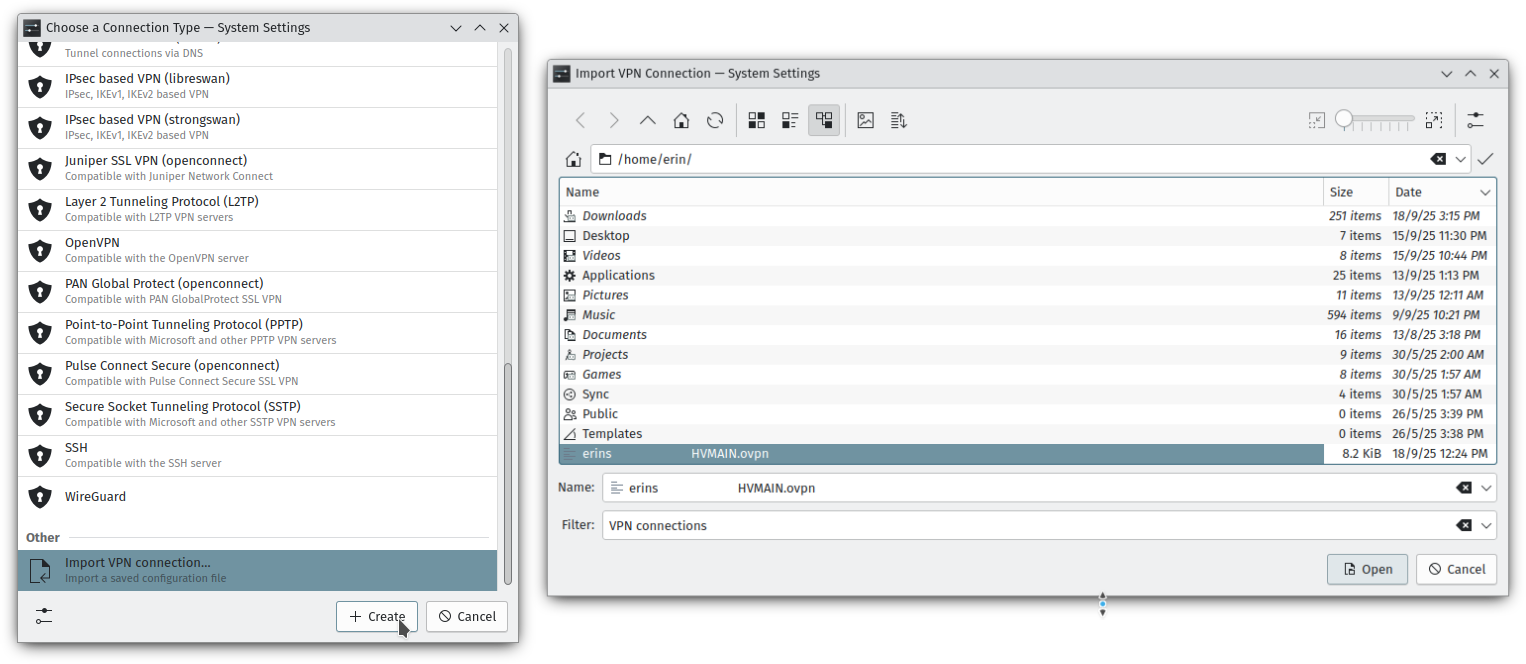
Task: Reload the folder listing
Action: pos(715,120)
